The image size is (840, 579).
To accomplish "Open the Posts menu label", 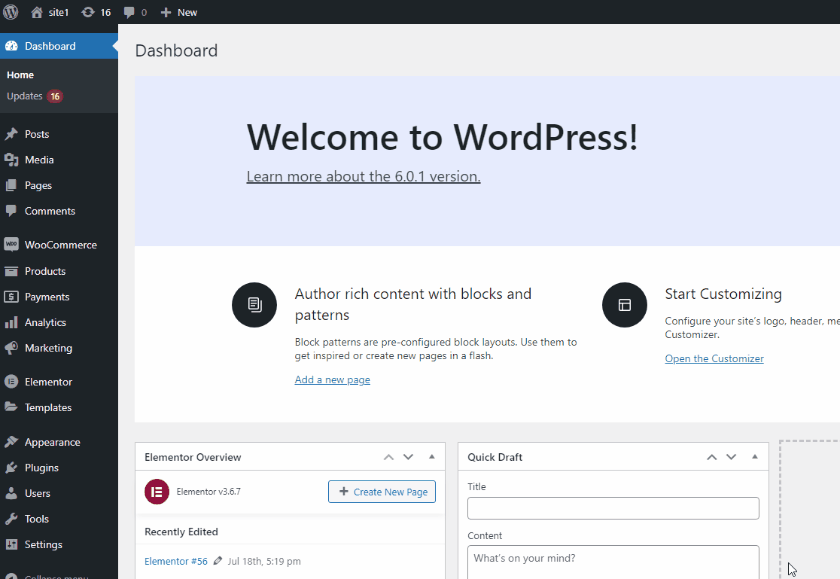I will pos(37,134).
